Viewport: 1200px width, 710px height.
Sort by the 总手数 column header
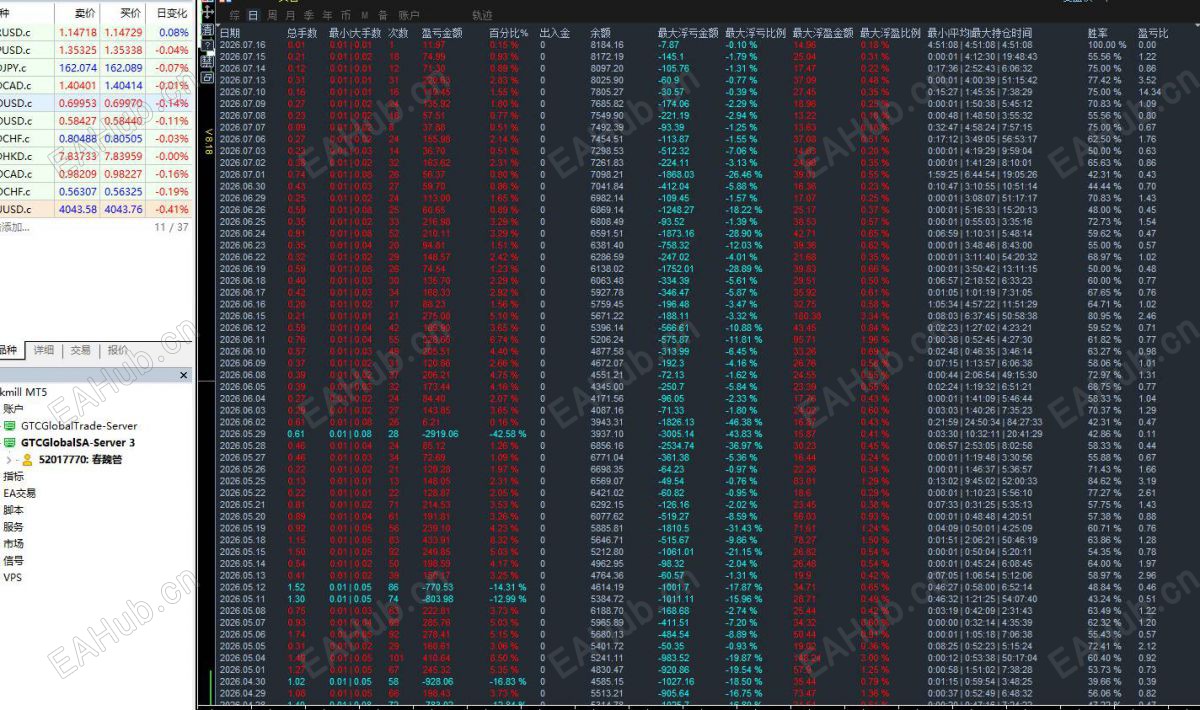click(x=302, y=33)
